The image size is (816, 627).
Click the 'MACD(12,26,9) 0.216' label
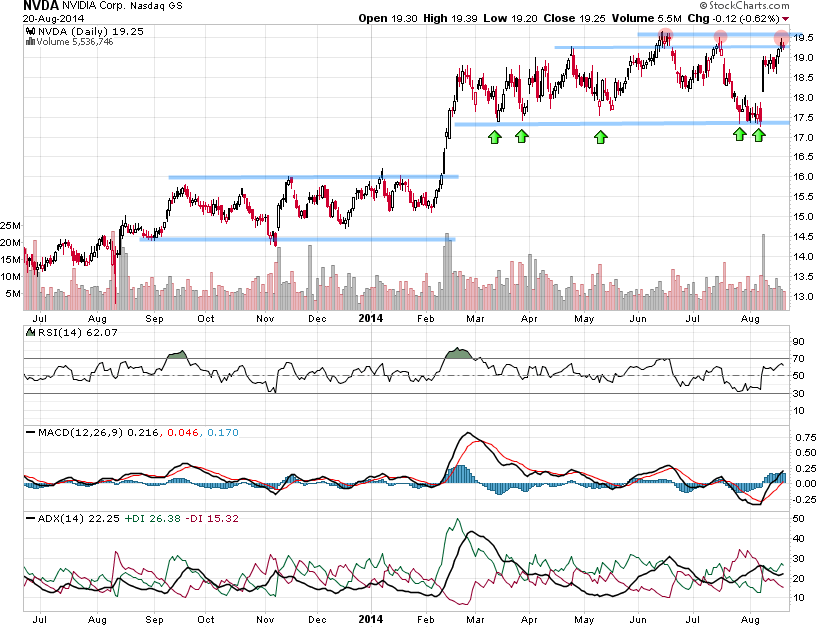[x=98, y=432]
